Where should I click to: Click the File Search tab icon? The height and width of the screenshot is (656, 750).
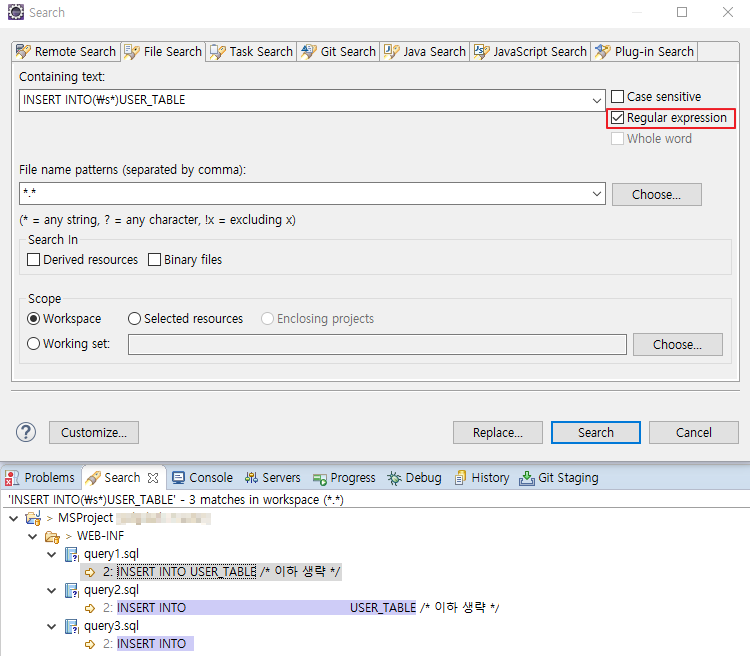132,51
